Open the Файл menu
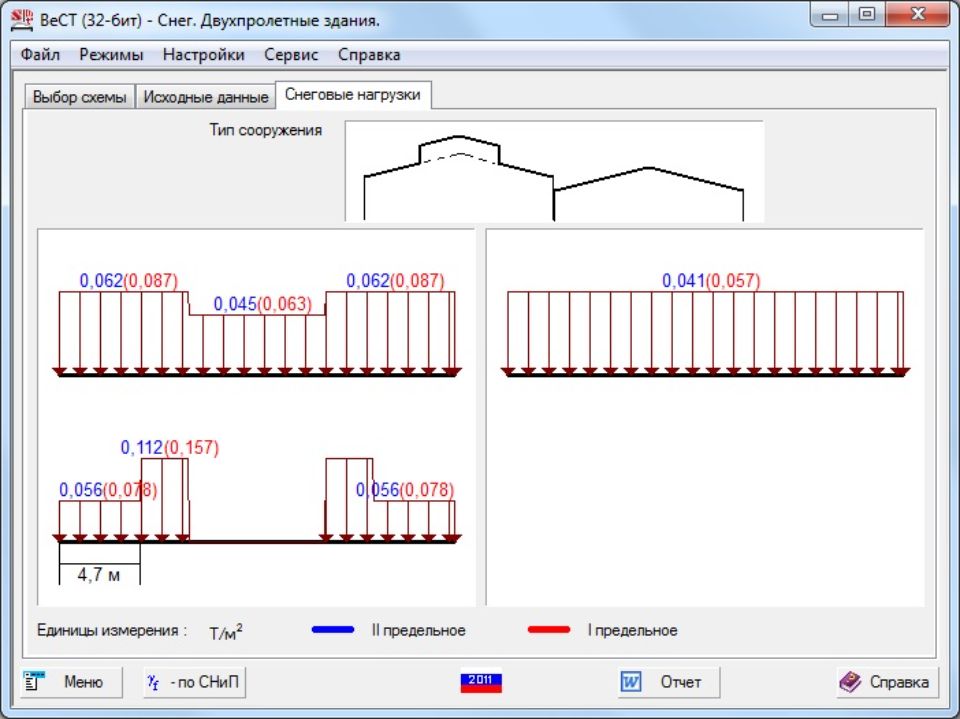960x719 pixels. pyautogui.click(x=40, y=55)
